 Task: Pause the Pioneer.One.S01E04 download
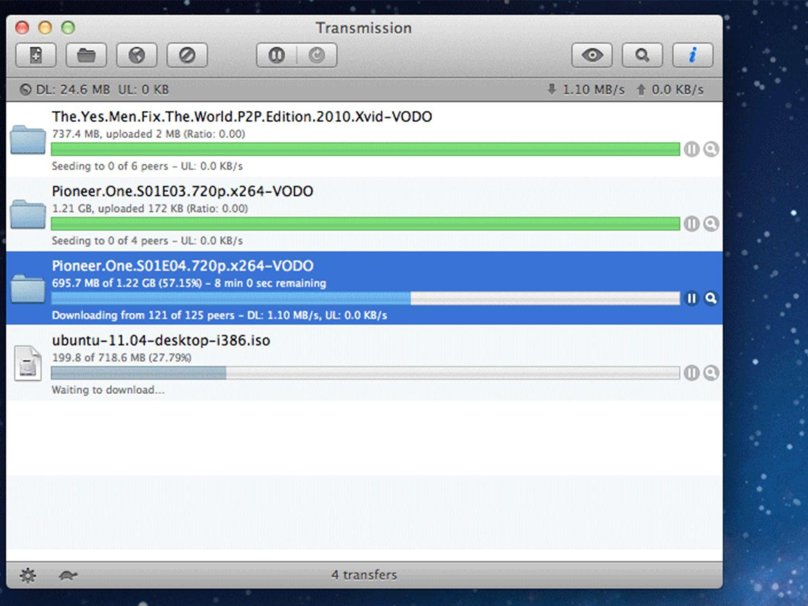click(691, 298)
